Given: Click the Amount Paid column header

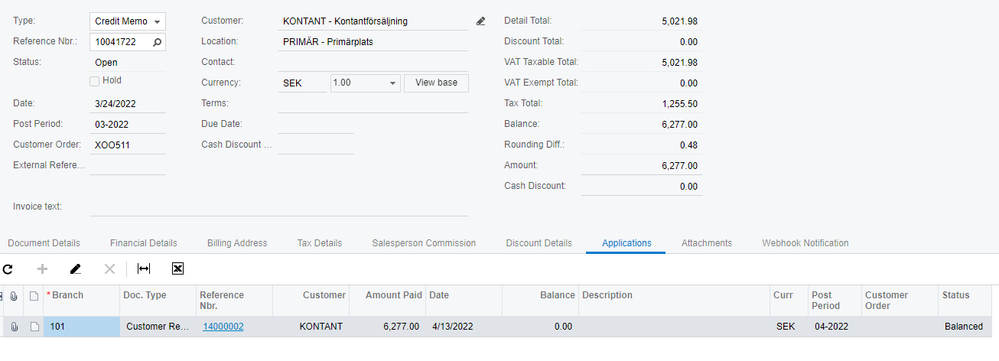Looking at the screenshot, I should 387,301.
